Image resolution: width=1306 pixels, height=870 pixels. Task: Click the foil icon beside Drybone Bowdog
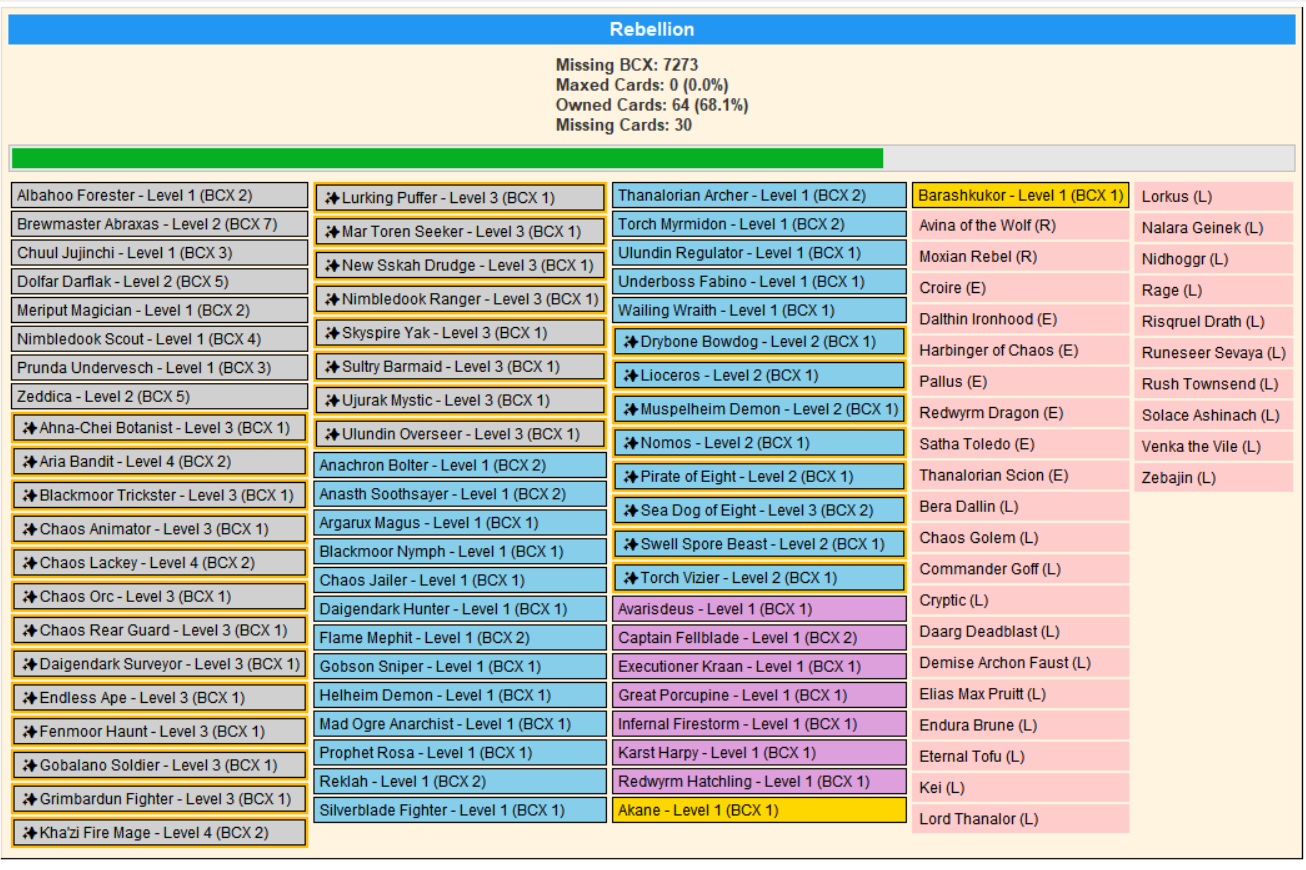point(631,342)
